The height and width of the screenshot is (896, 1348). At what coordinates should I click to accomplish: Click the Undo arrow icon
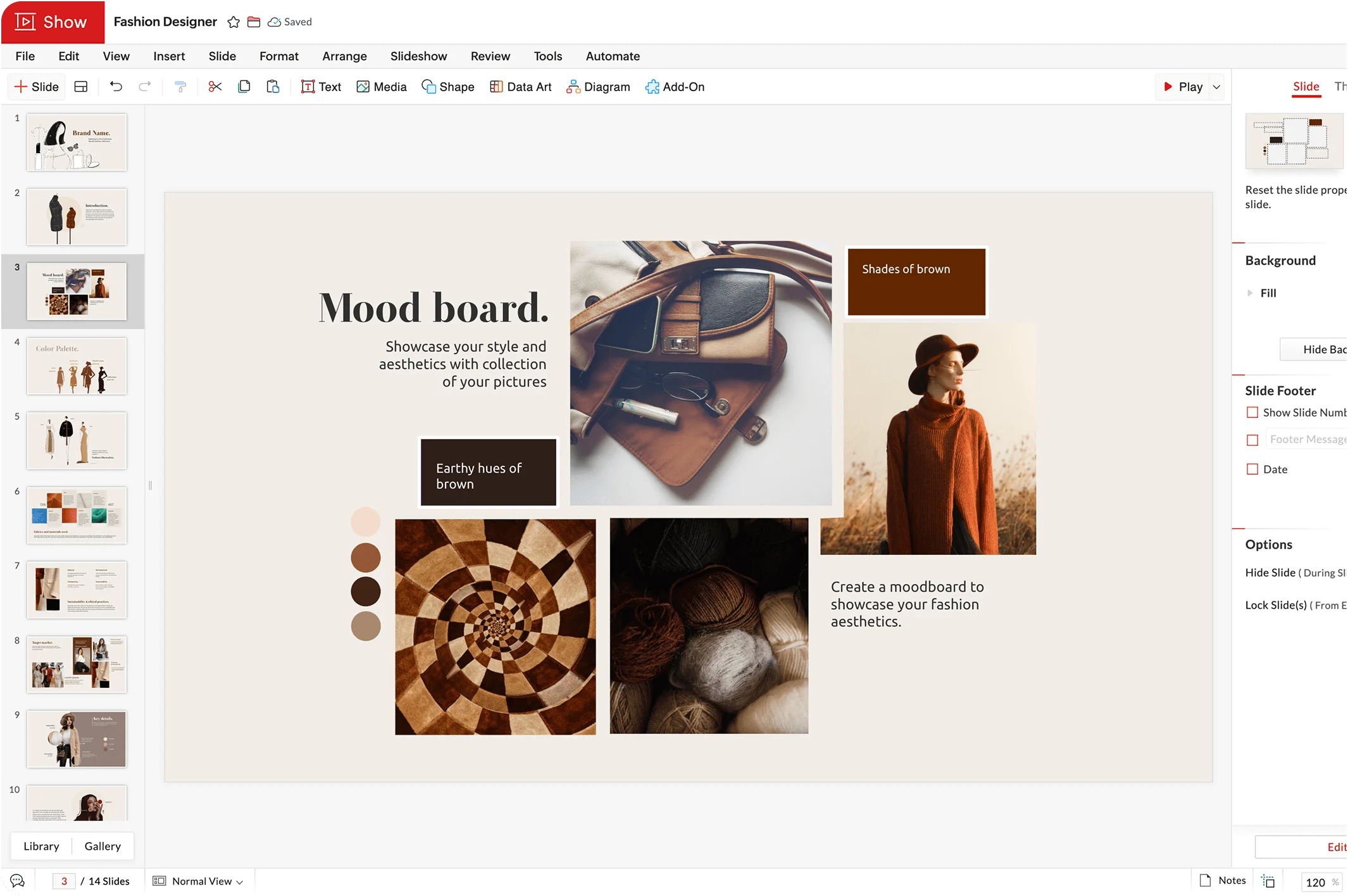point(116,87)
